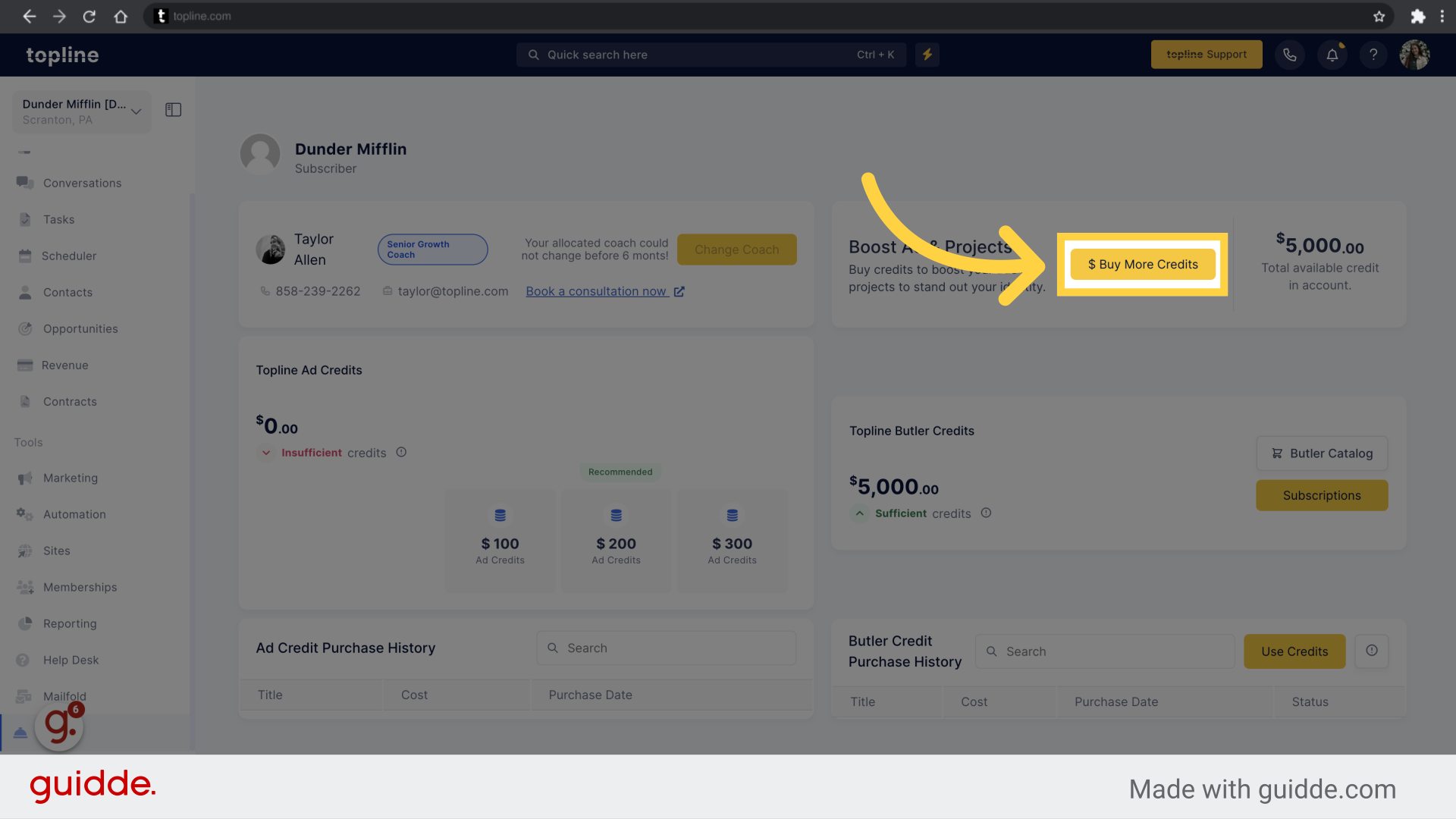Open the red g. guidde widget
The height and width of the screenshot is (819, 1456).
60,726
